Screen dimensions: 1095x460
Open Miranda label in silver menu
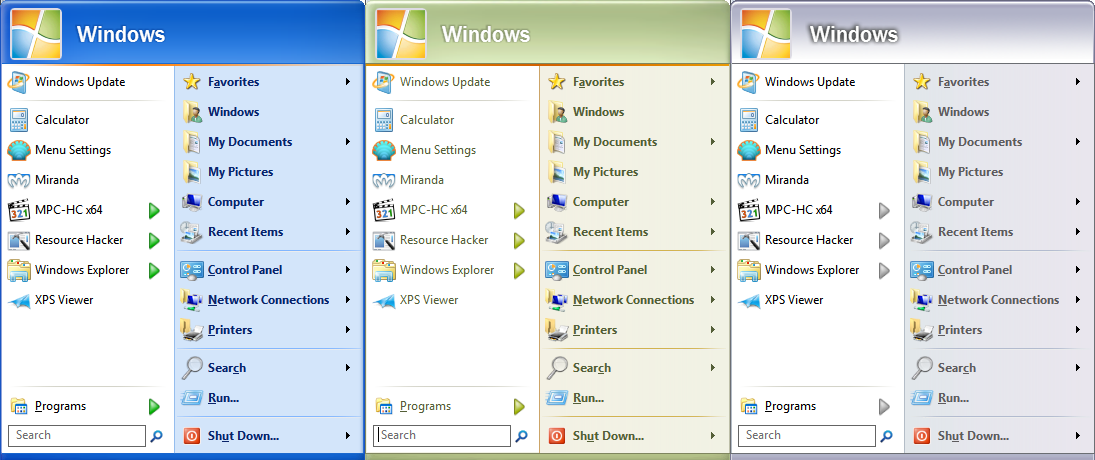click(x=786, y=180)
